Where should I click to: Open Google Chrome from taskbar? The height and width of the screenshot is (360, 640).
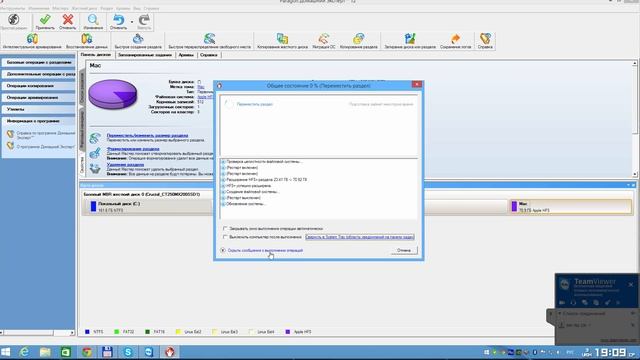pos(87,352)
